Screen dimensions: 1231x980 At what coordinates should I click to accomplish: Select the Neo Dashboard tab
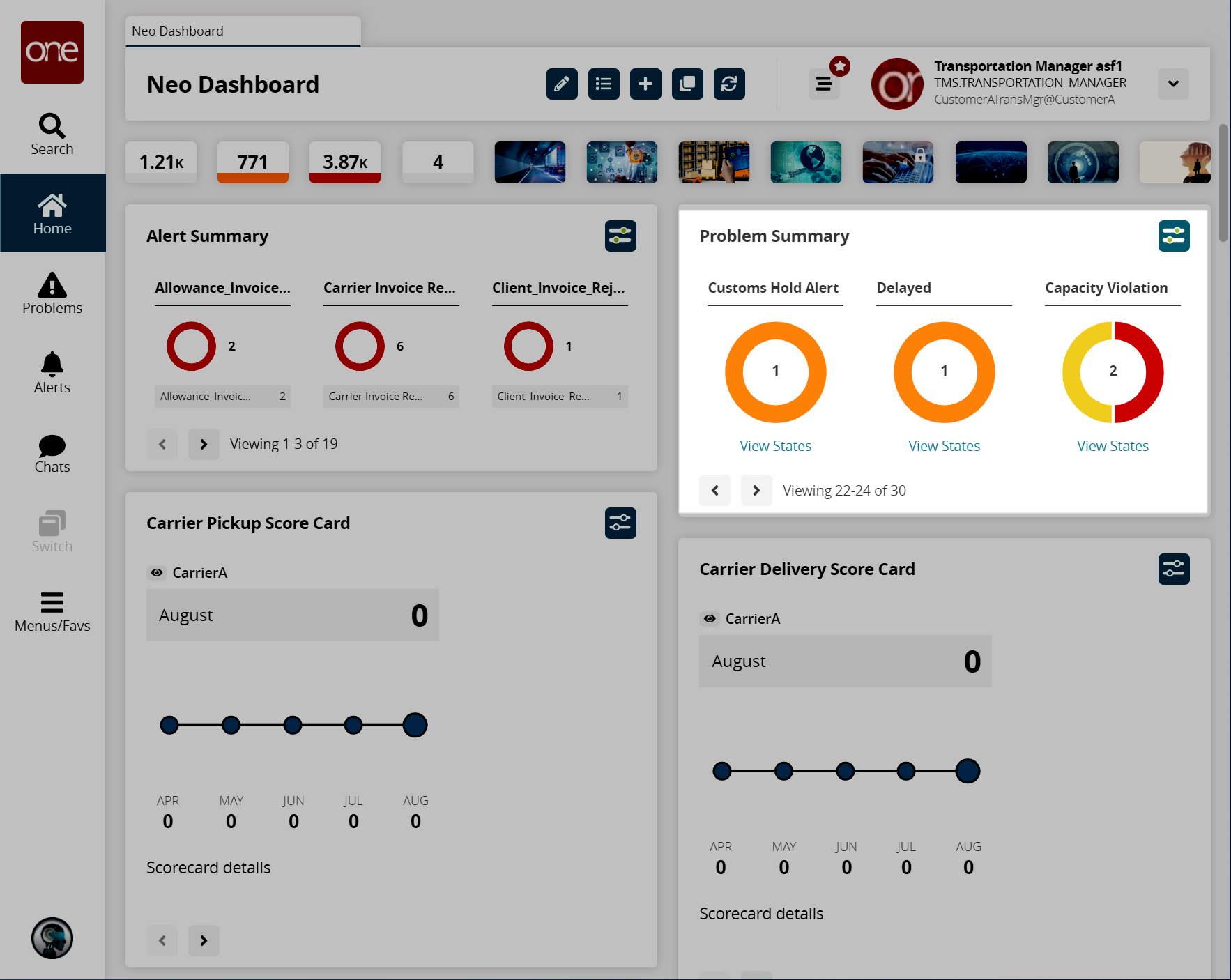pyautogui.click(x=243, y=31)
